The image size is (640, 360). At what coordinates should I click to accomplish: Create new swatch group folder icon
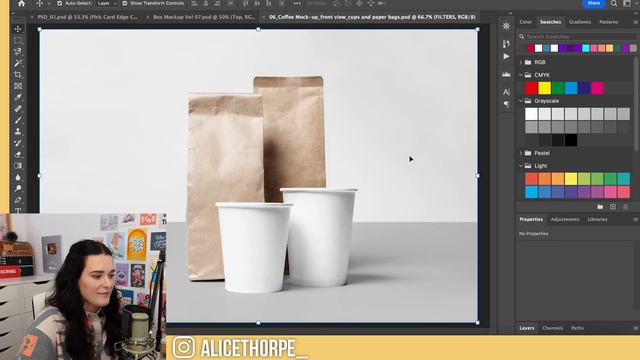[600, 207]
